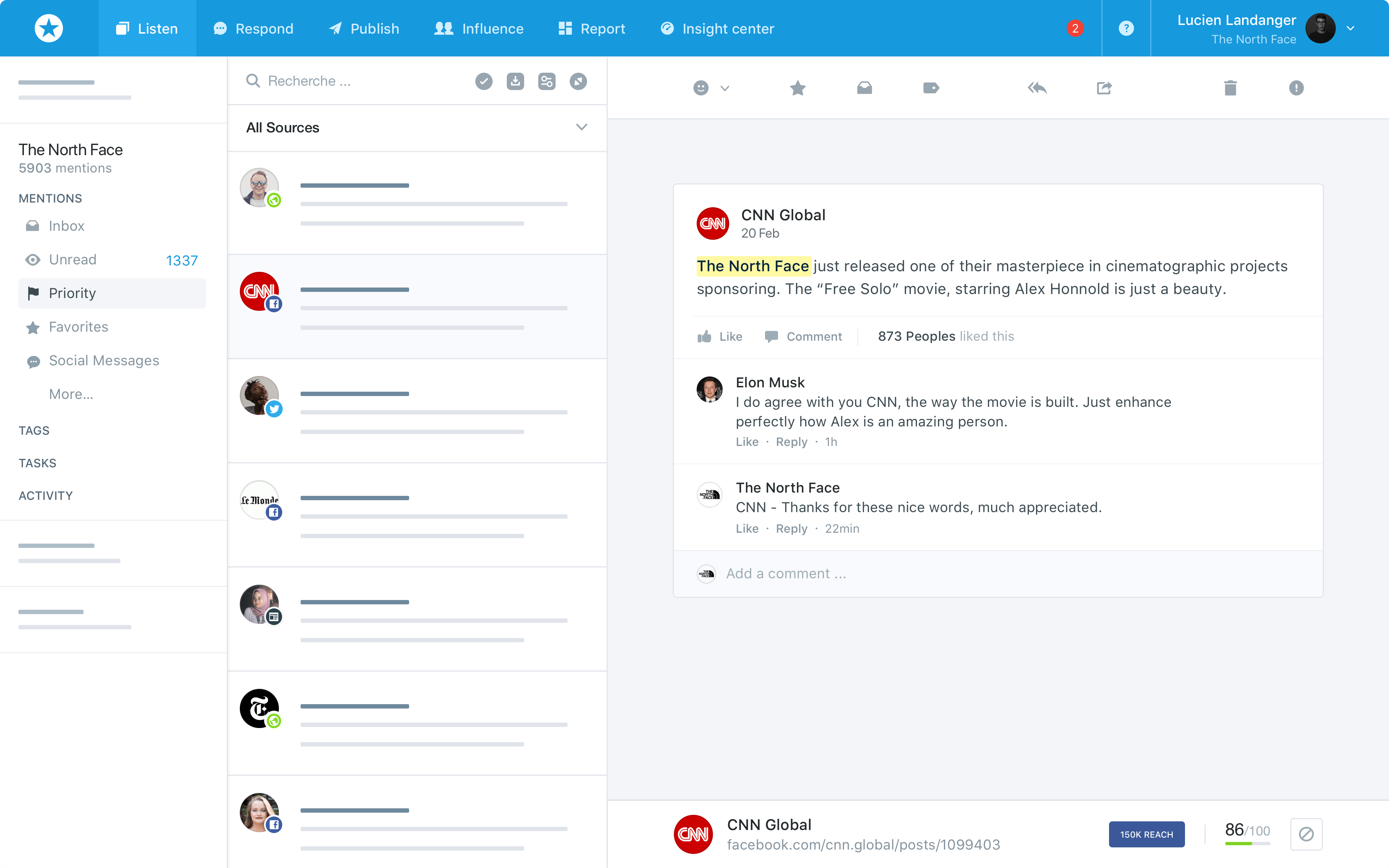Open the filter settings icon beside search

click(x=547, y=81)
